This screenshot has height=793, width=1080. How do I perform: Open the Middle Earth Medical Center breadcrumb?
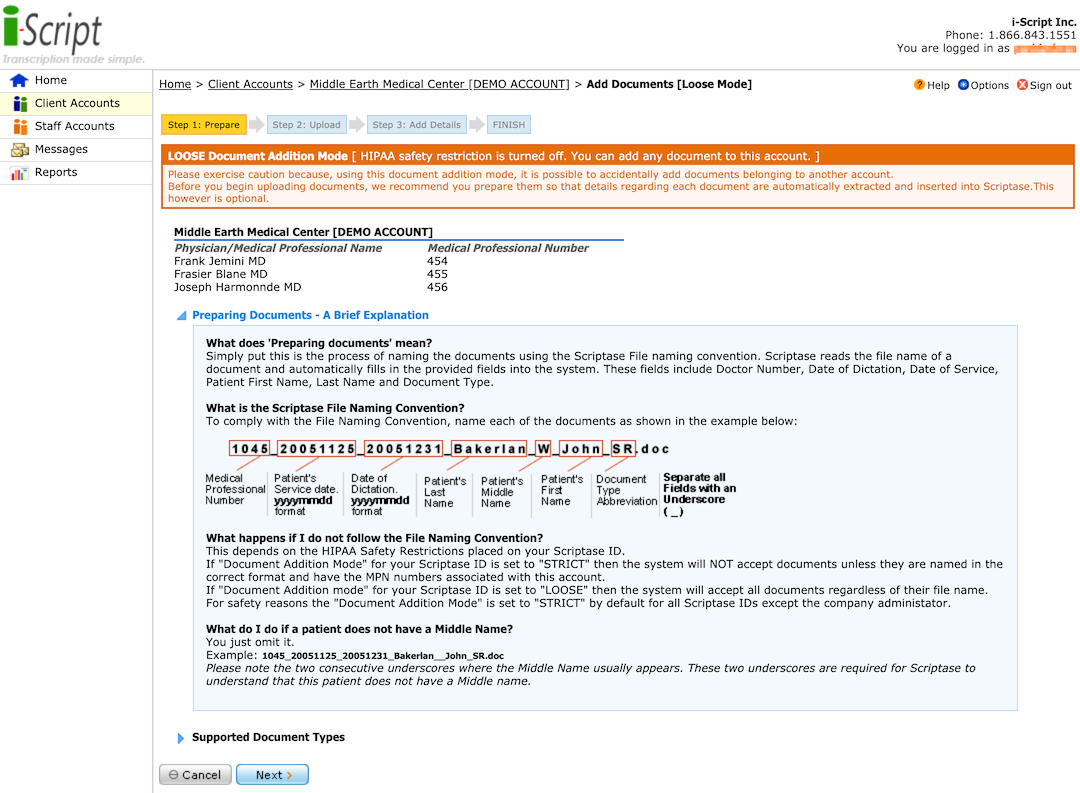pos(438,84)
